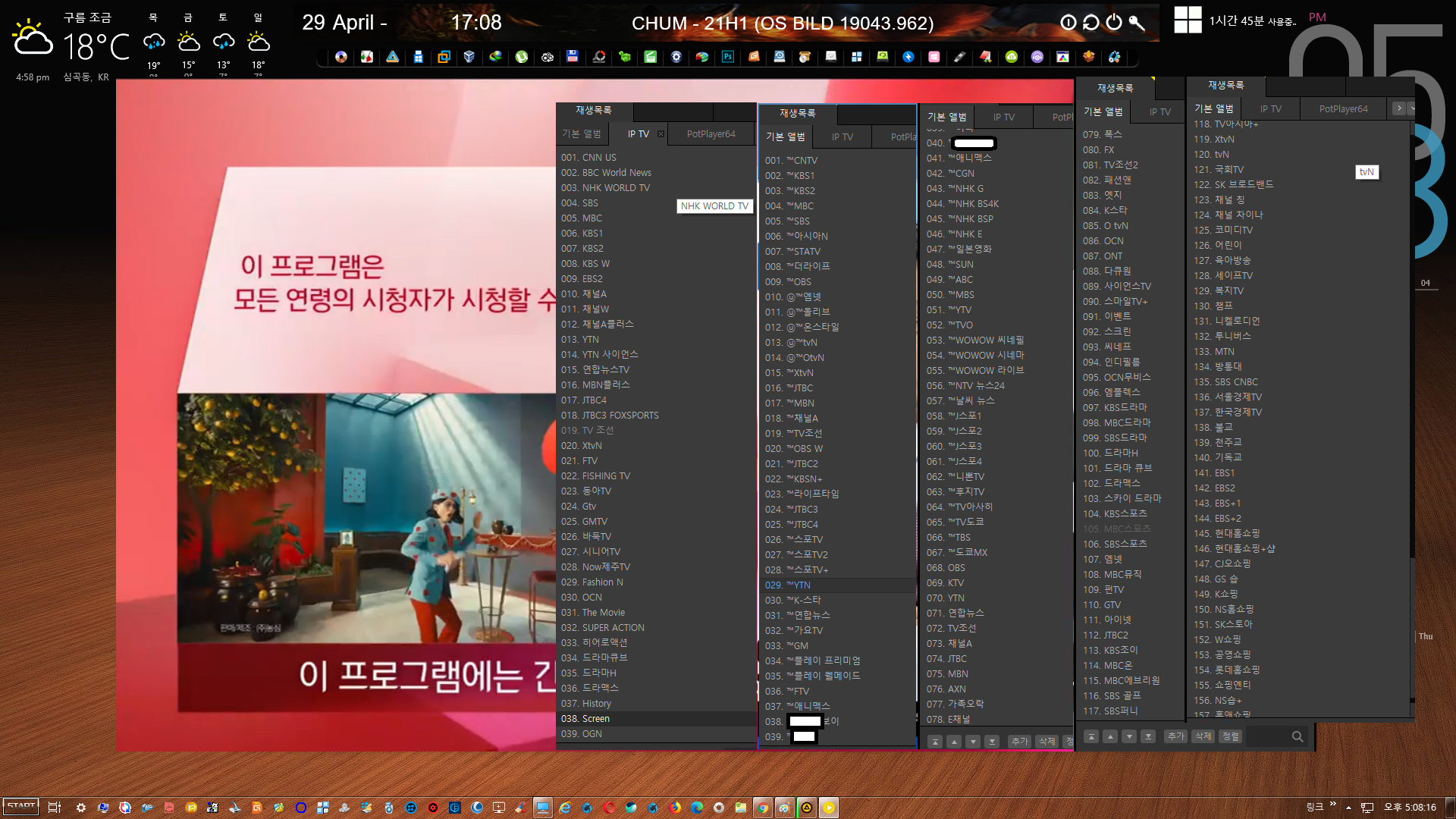Move item to bottom in fourth playlist toolbar
This screenshot has width=1456, height=819.
click(x=1148, y=736)
